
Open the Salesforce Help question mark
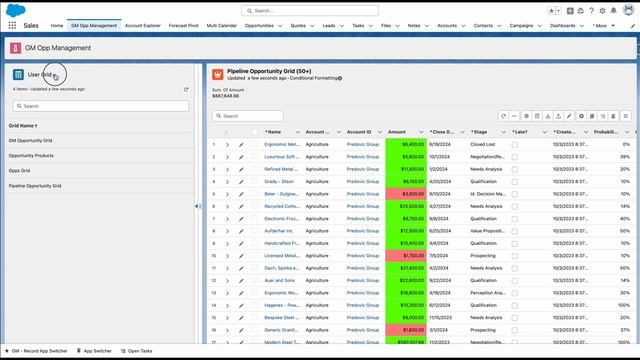click(x=591, y=11)
